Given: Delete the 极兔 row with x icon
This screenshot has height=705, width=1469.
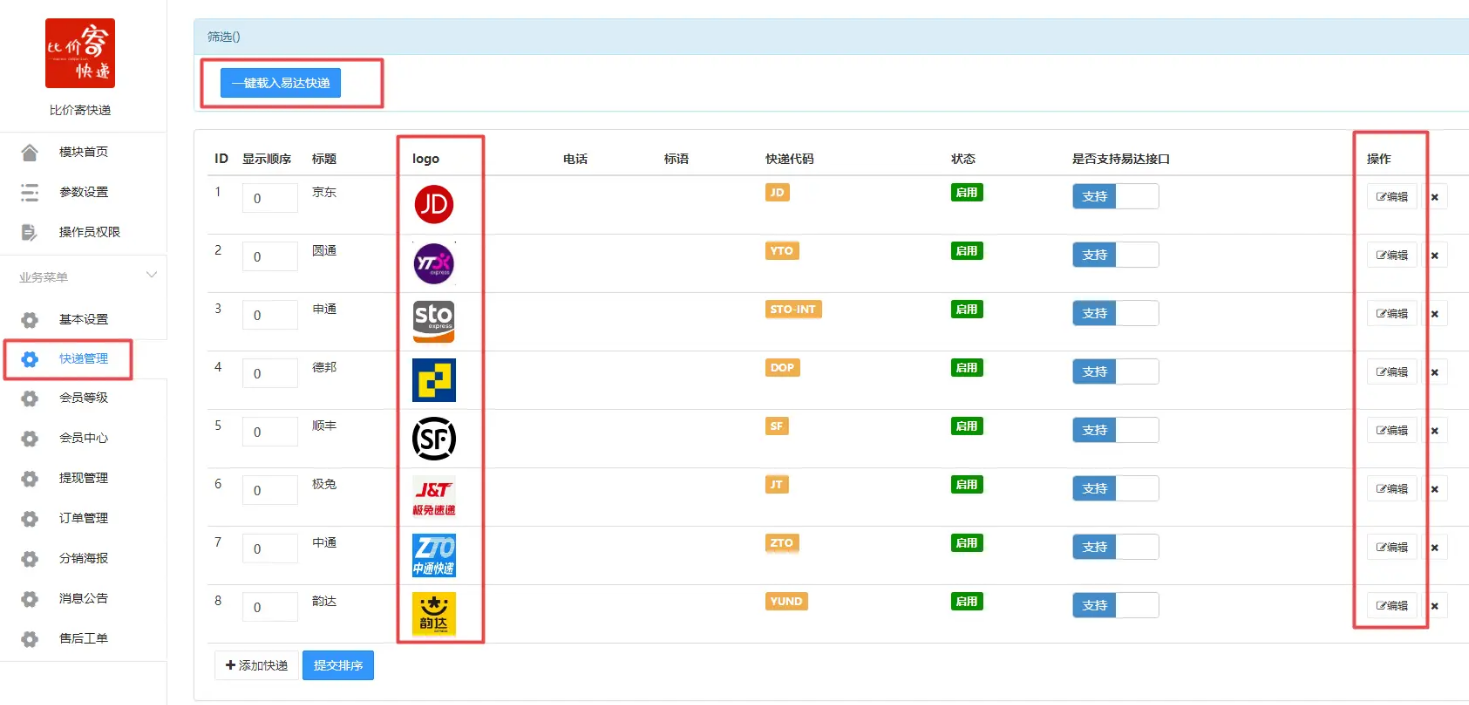Looking at the screenshot, I should coord(1434,489).
